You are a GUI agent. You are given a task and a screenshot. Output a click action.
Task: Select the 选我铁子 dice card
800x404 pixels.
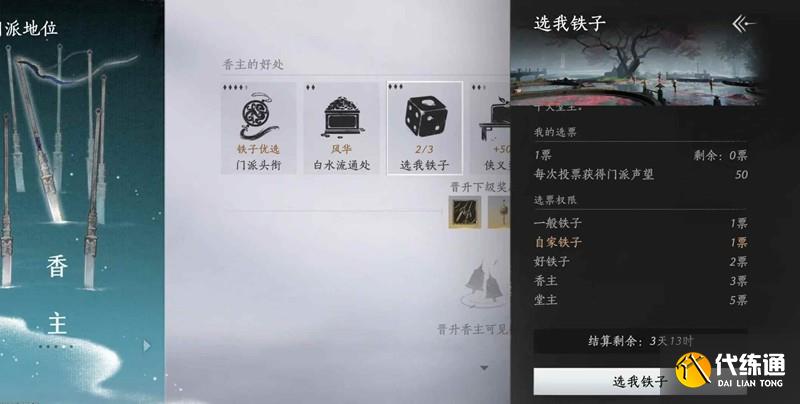[424, 129]
